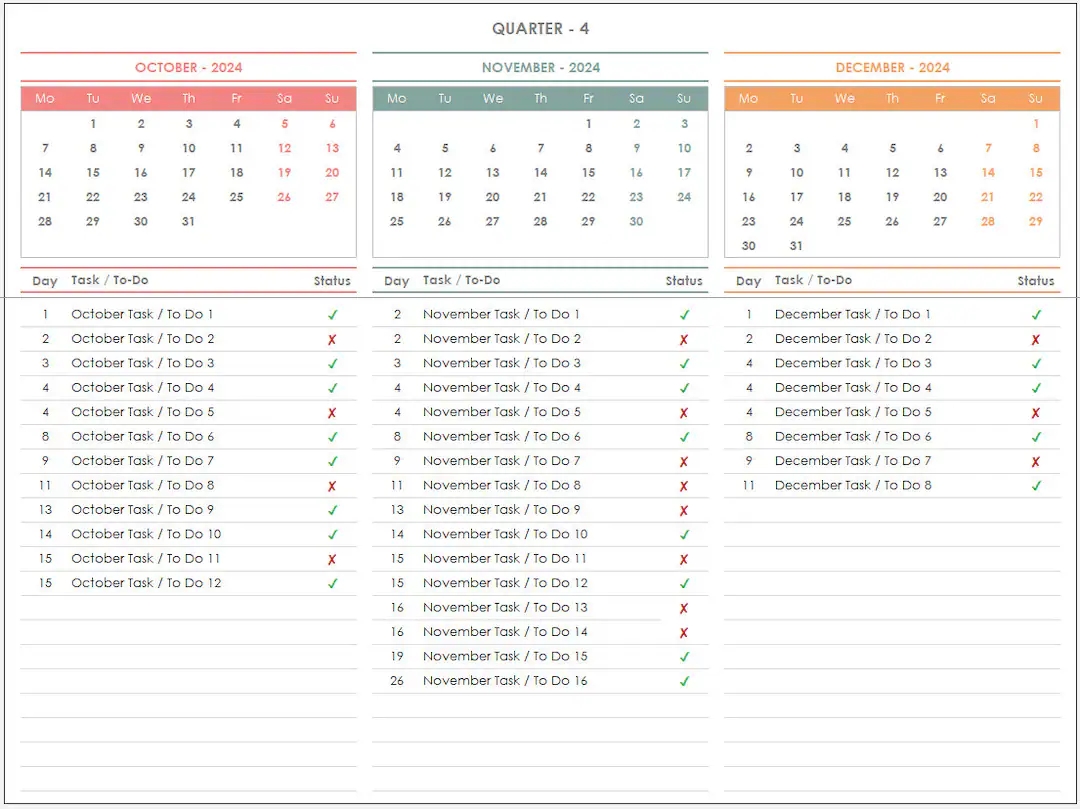
Task: Click the green checkmark beside October Task 1
Action: (333, 314)
